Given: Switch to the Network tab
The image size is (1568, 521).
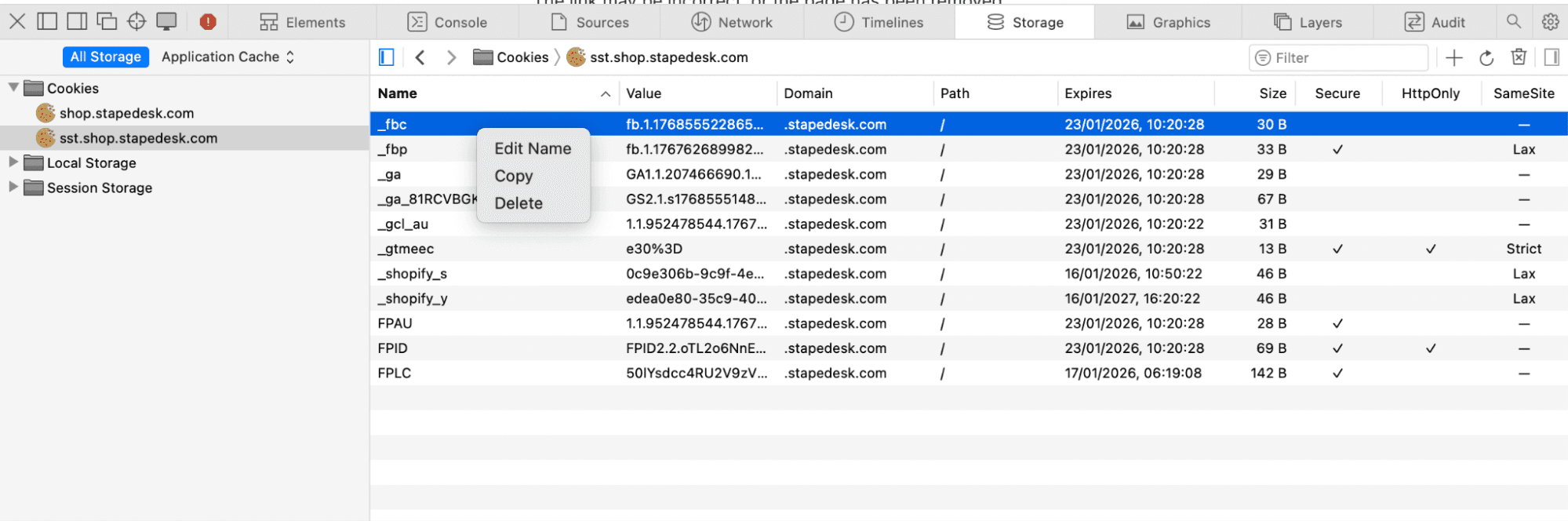Looking at the screenshot, I should [x=732, y=23].
